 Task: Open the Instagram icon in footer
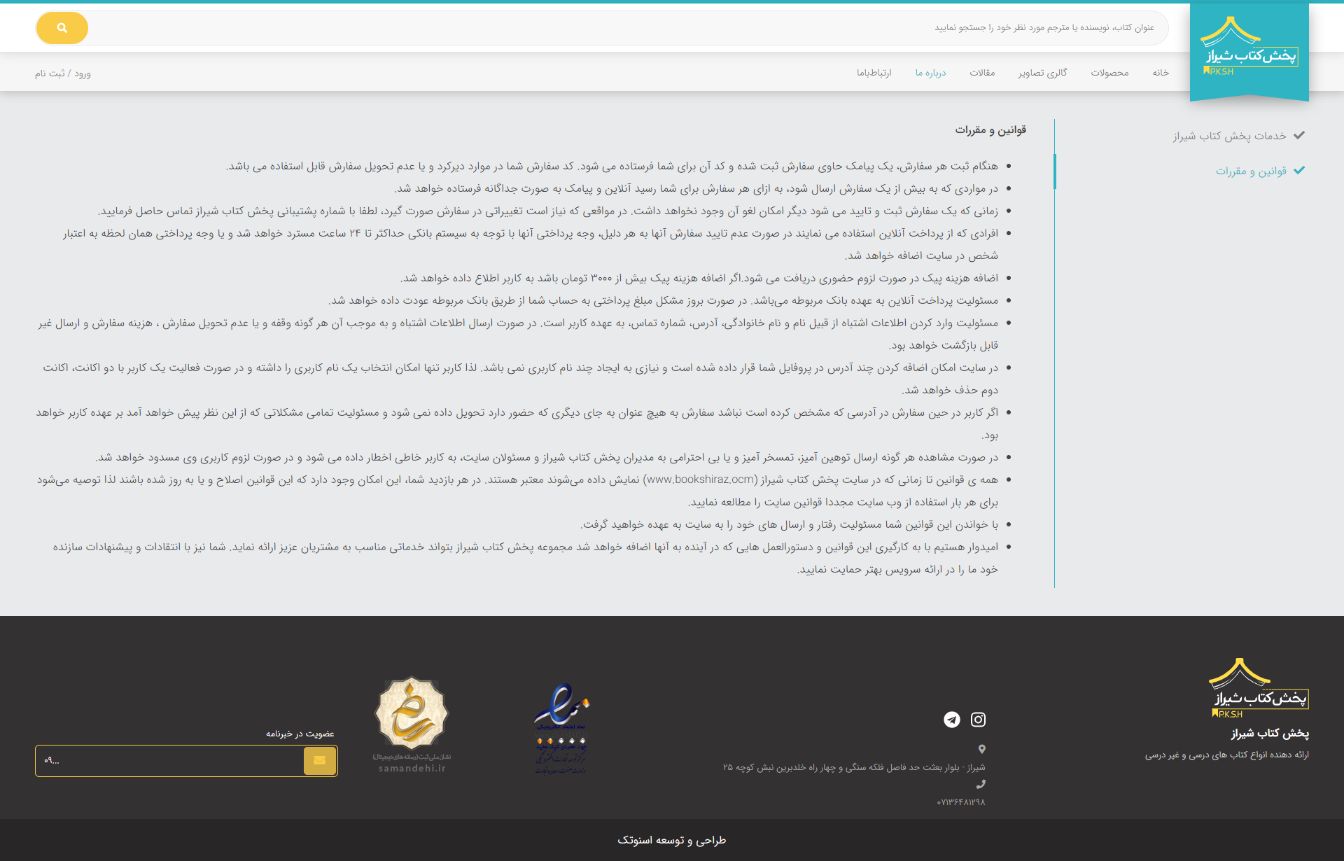(978, 719)
